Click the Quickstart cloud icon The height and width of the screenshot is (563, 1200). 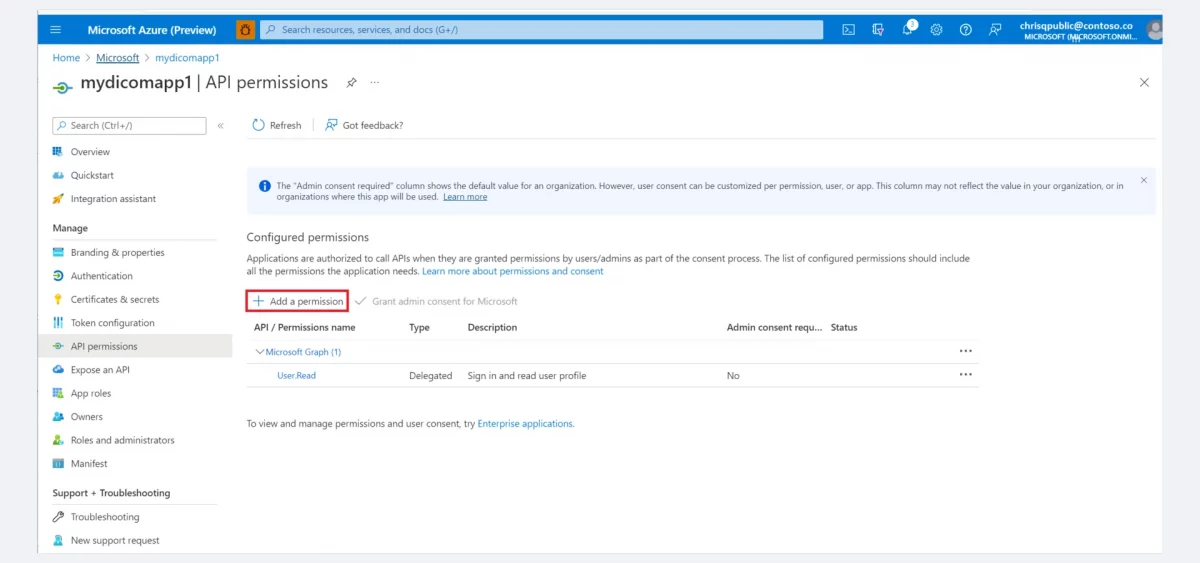(x=58, y=175)
